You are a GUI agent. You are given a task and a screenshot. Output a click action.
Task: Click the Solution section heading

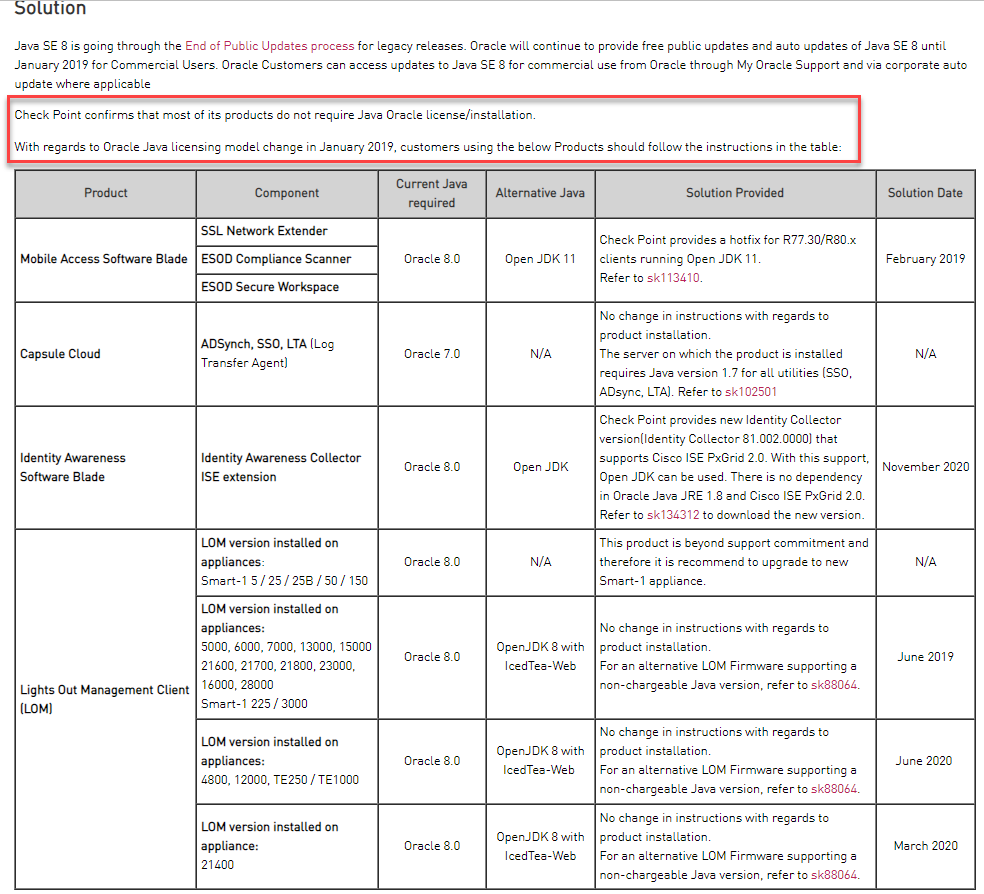(x=50, y=9)
